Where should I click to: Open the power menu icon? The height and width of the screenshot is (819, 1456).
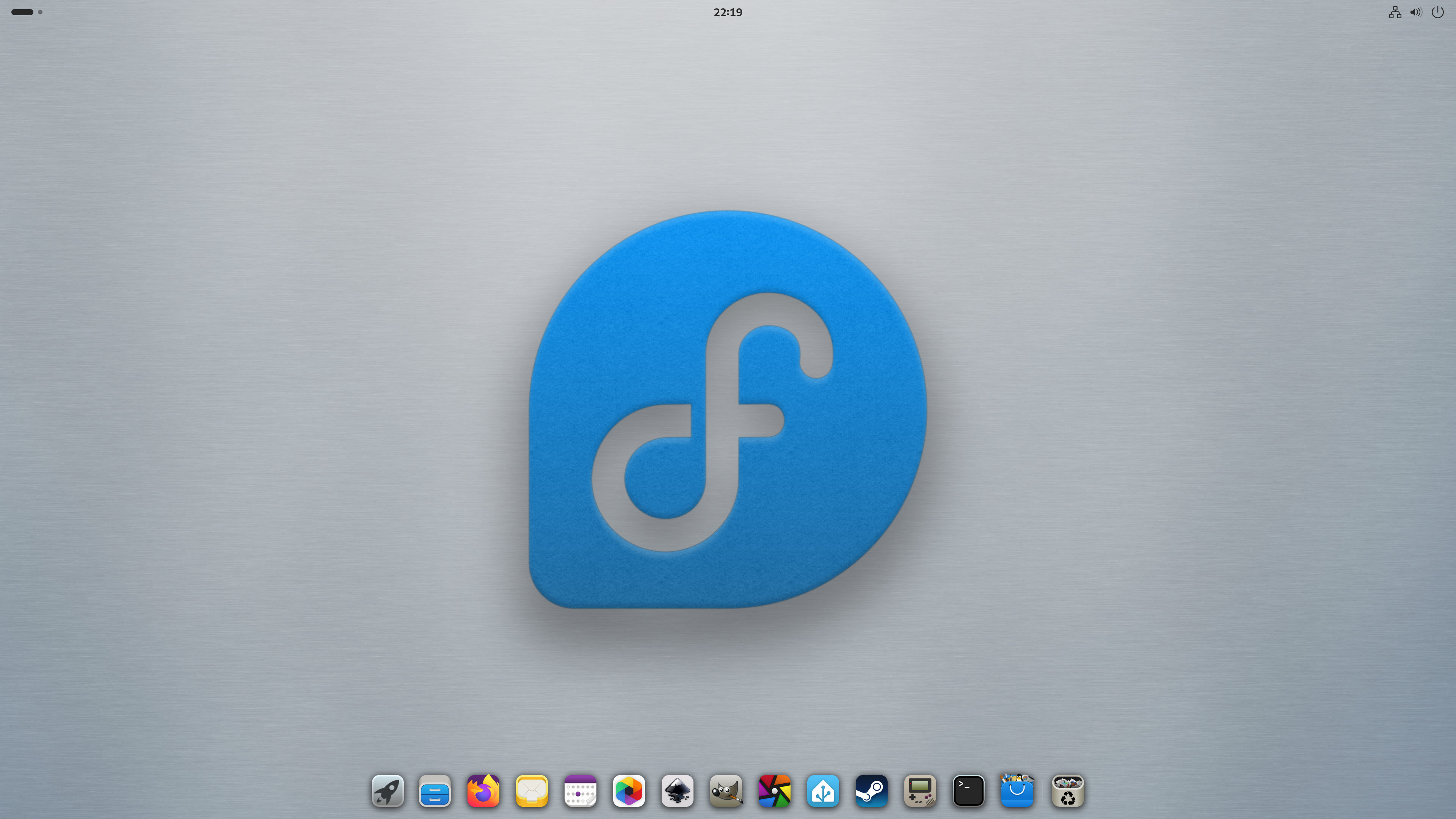[1437, 12]
